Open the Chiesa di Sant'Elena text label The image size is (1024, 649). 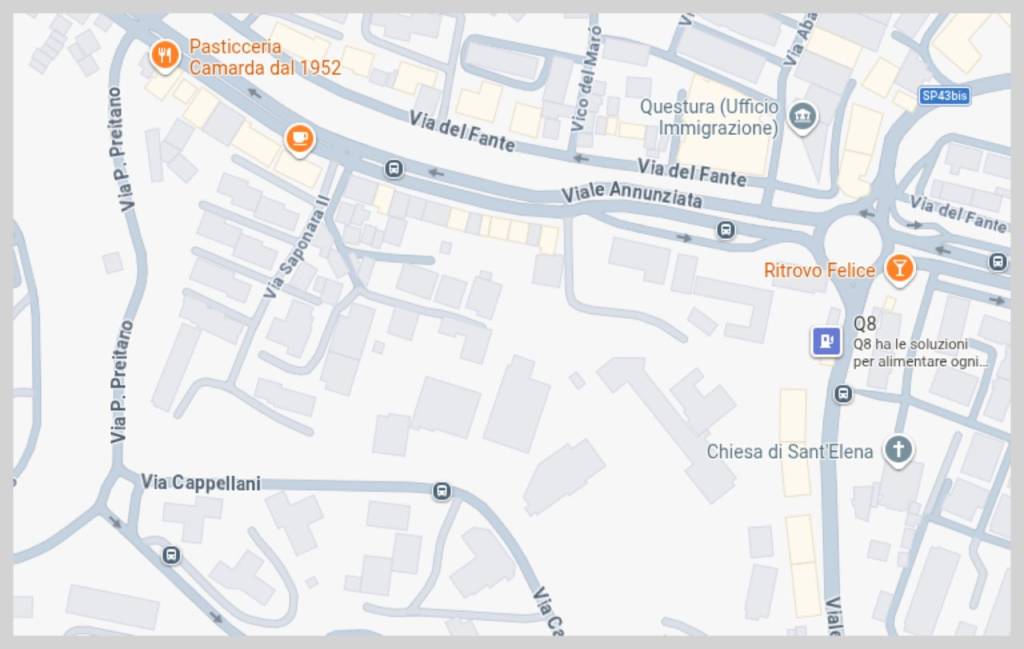790,451
